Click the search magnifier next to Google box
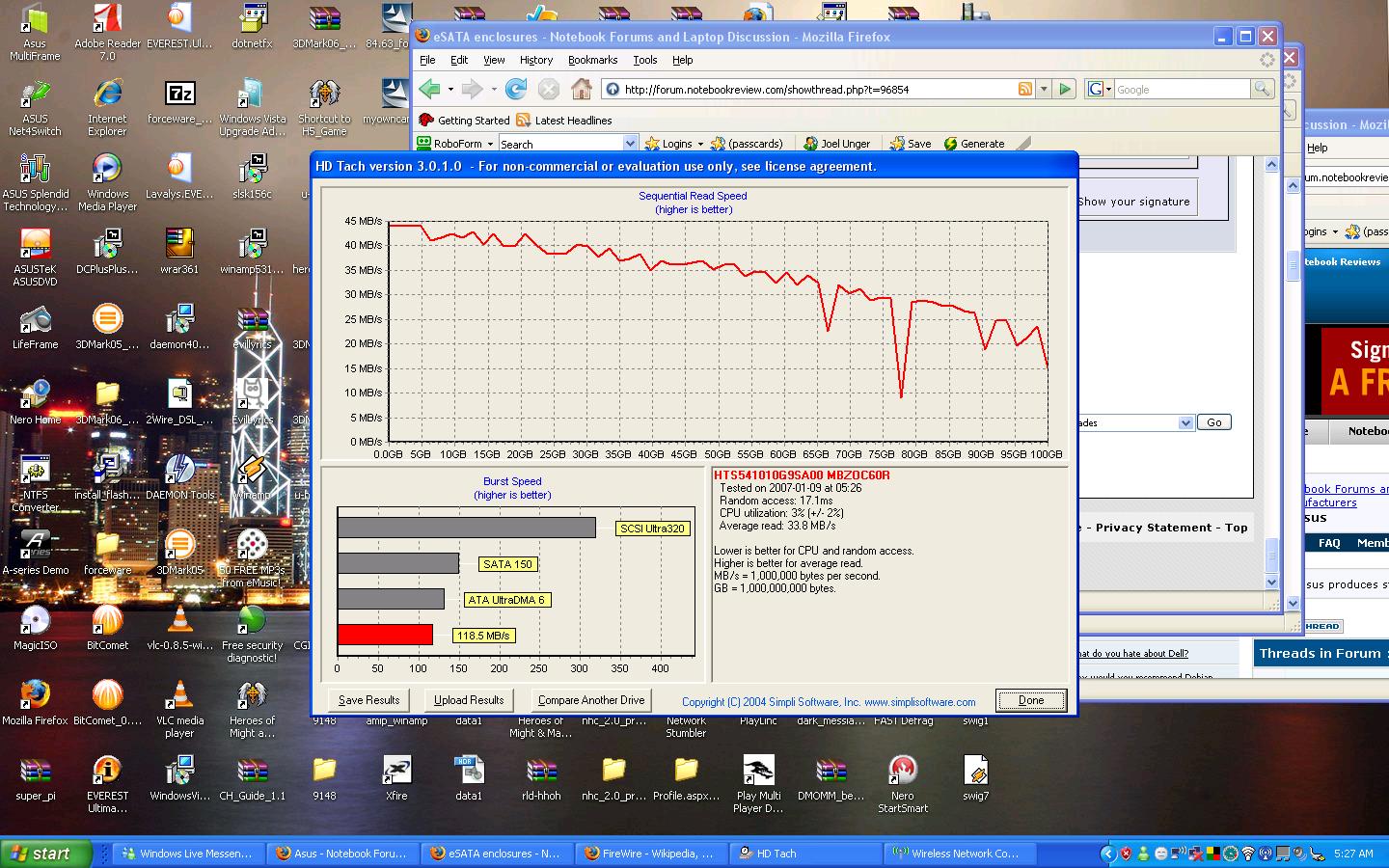Screen dimensions: 1389x868 1262,89
